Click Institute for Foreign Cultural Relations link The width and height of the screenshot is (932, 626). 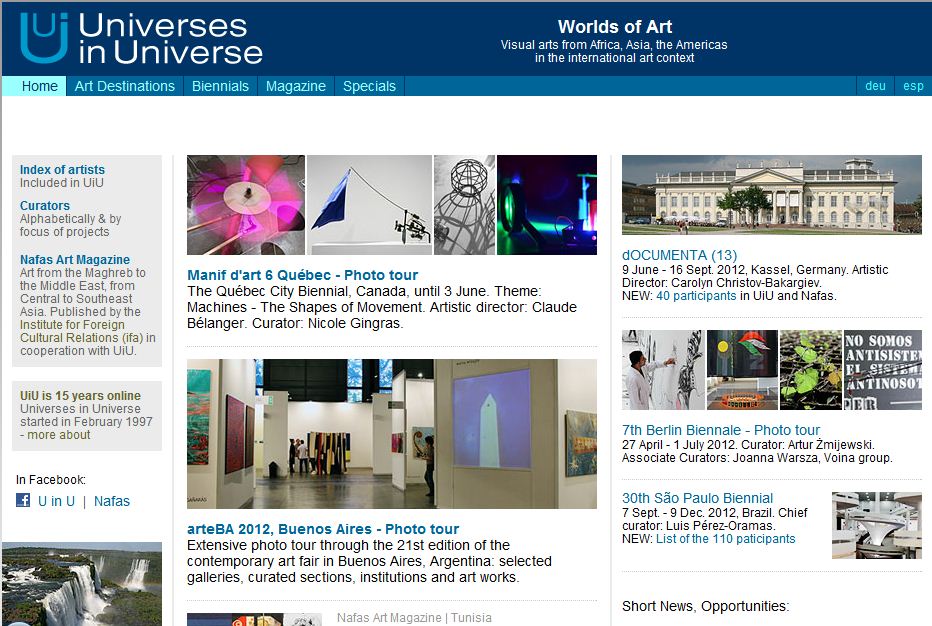(81, 331)
